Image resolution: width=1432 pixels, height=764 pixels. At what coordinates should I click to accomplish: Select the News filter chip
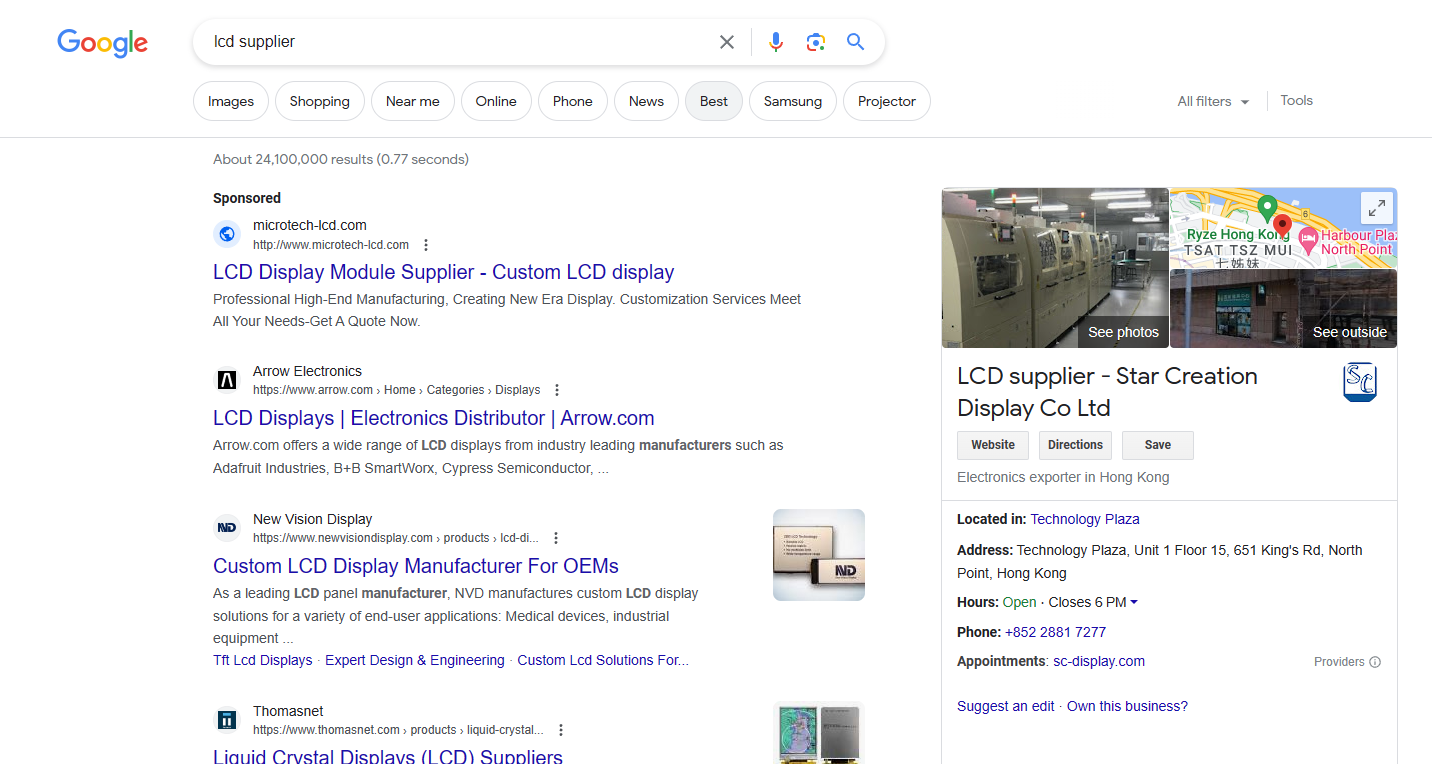point(646,101)
